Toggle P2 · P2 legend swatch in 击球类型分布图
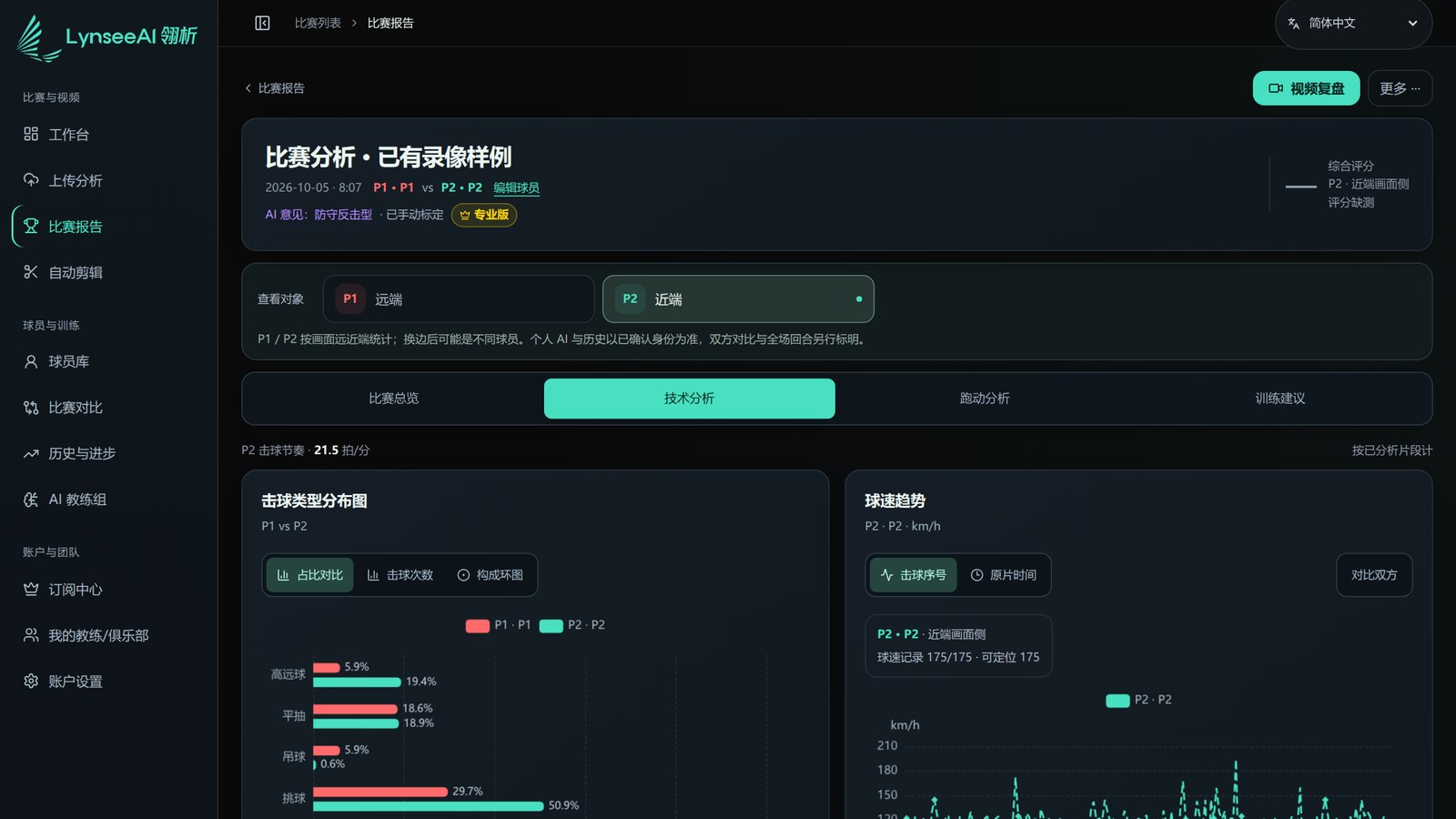The height and width of the screenshot is (819, 1456). [551, 626]
